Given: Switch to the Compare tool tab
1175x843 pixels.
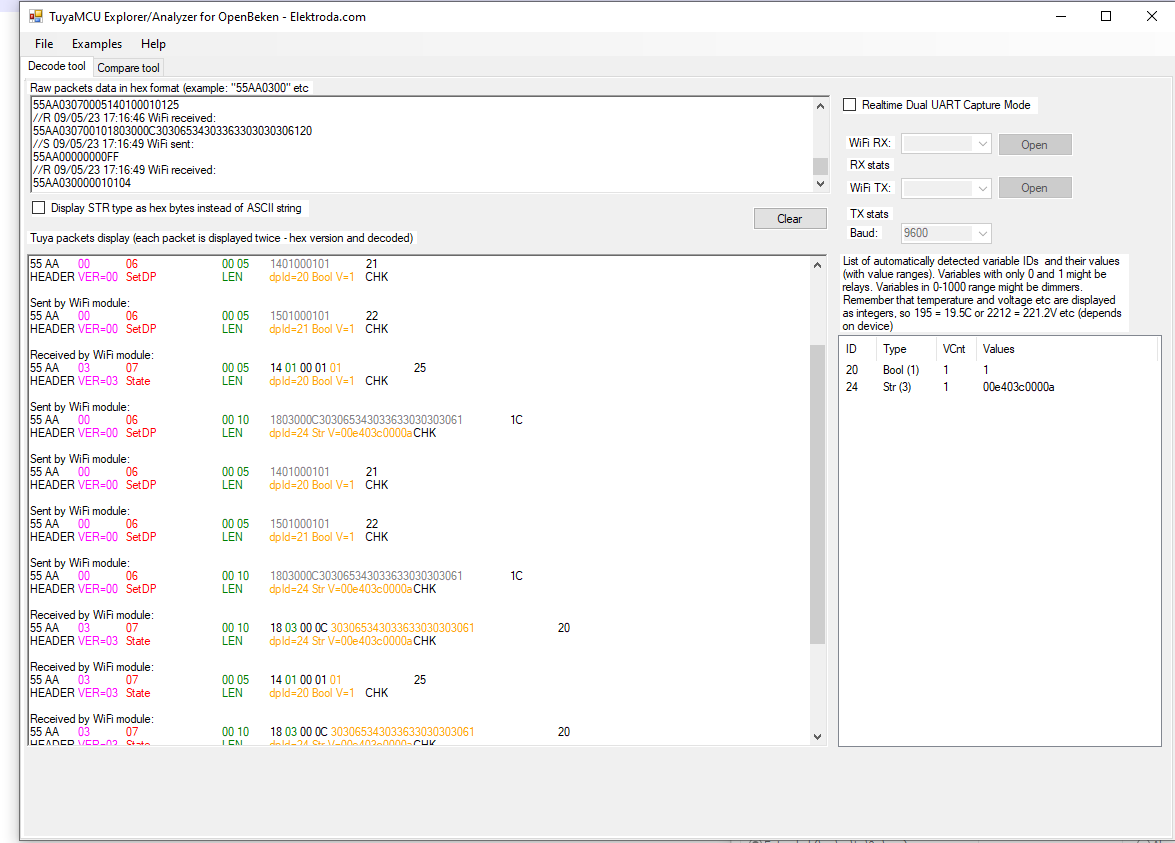Looking at the screenshot, I should pyautogui.click(x=128, y=67).
